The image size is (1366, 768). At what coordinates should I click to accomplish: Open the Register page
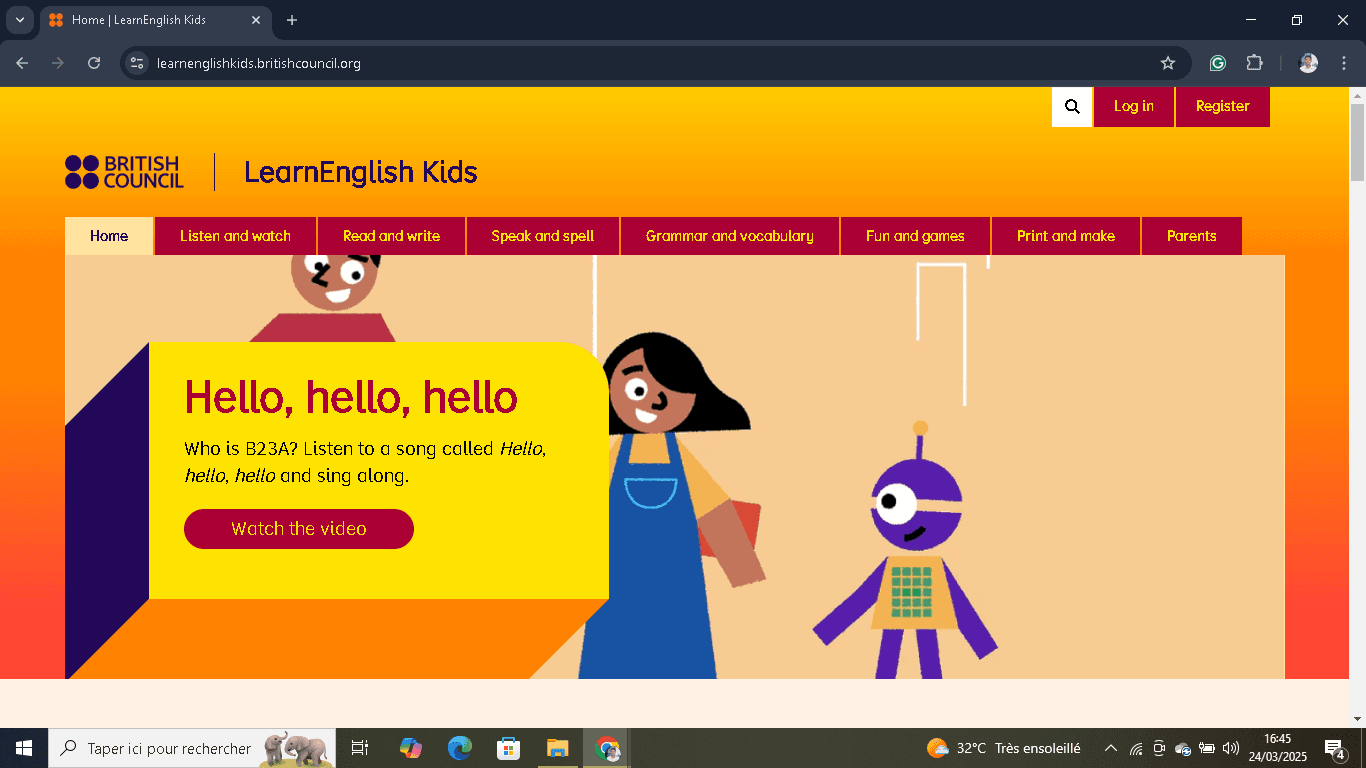point(1222,106)
